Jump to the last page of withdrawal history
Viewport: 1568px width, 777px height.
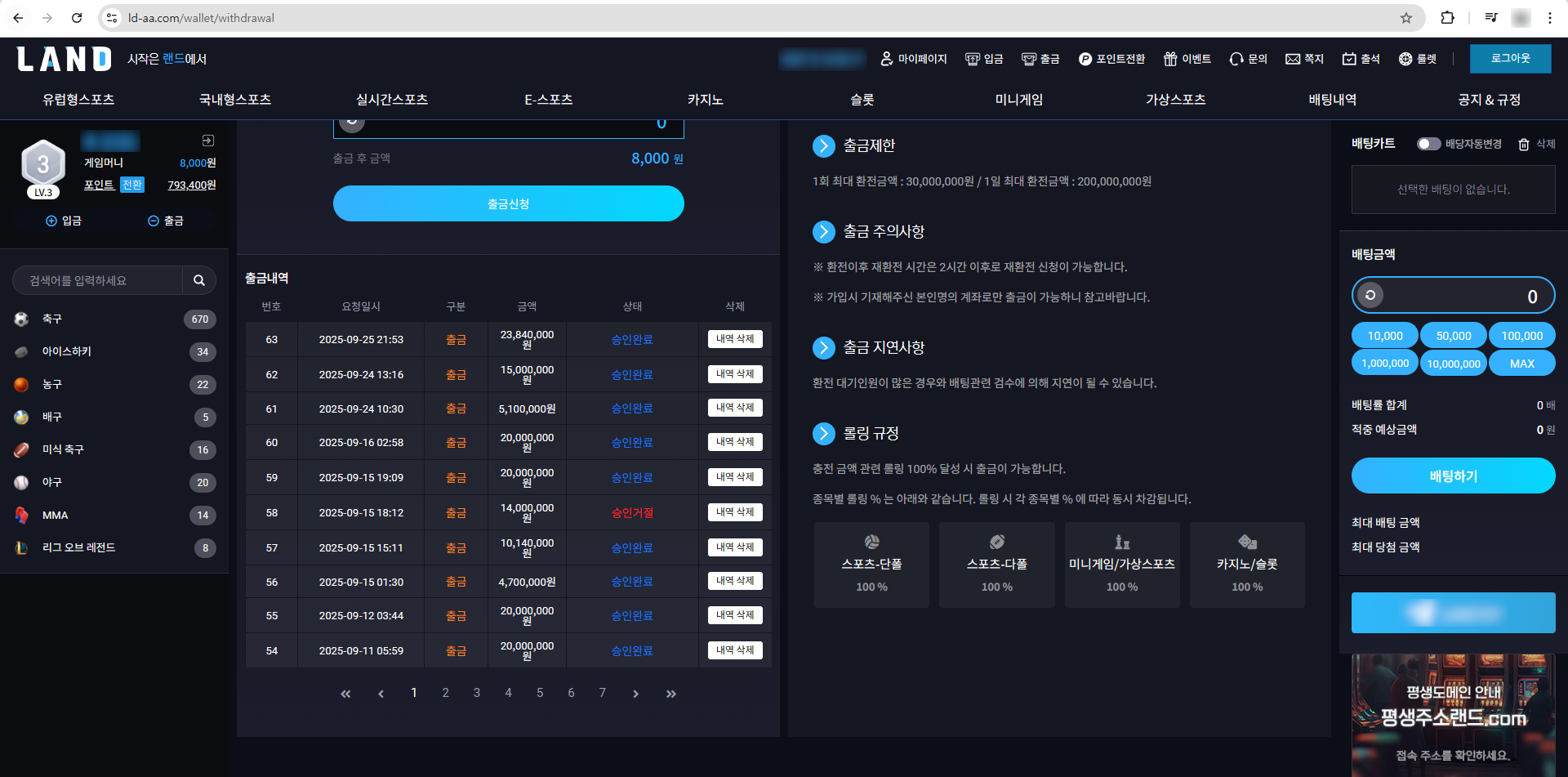(670, 694)
